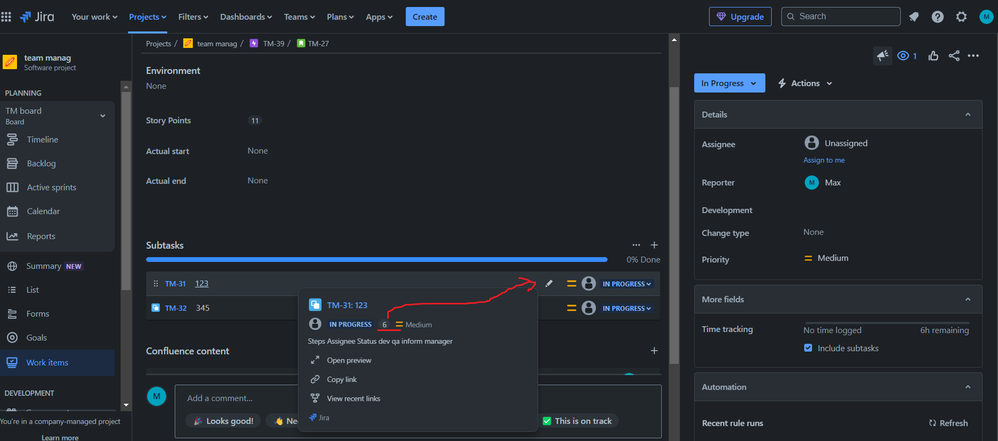The height and width of the screenshot is (441, 998).
Task: Open the TM-31 subtask link
Action: tap(176, 284)
